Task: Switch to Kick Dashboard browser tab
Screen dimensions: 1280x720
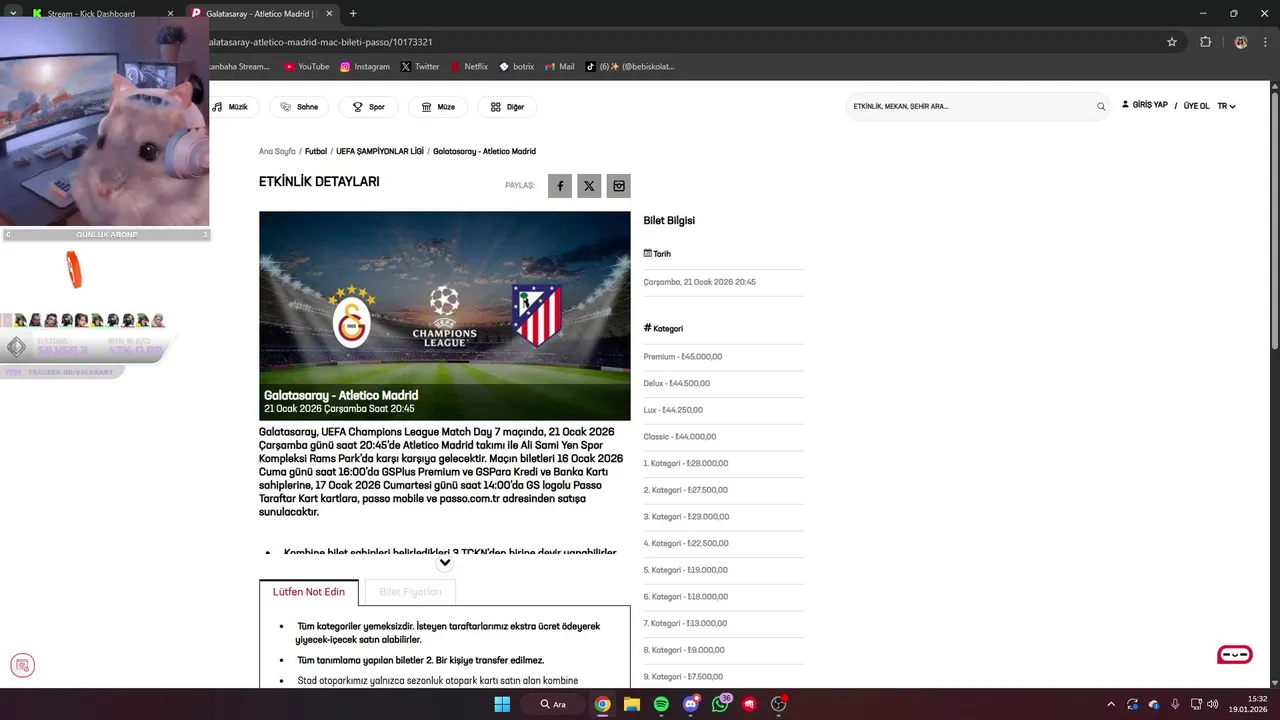Action: 100,14
